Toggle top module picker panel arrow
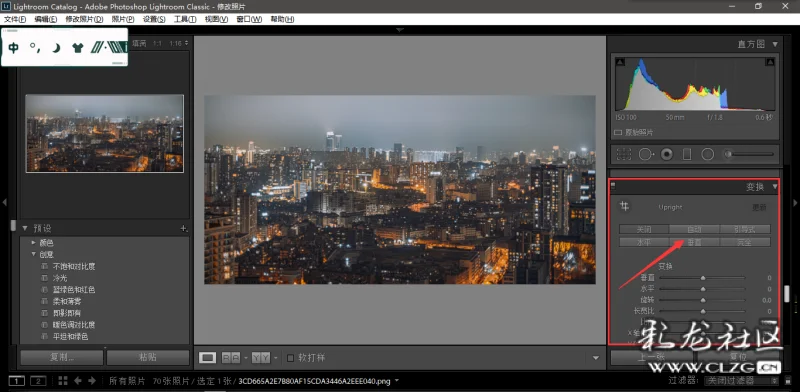This screenshot has width=800, height=392. click(399, 30)
